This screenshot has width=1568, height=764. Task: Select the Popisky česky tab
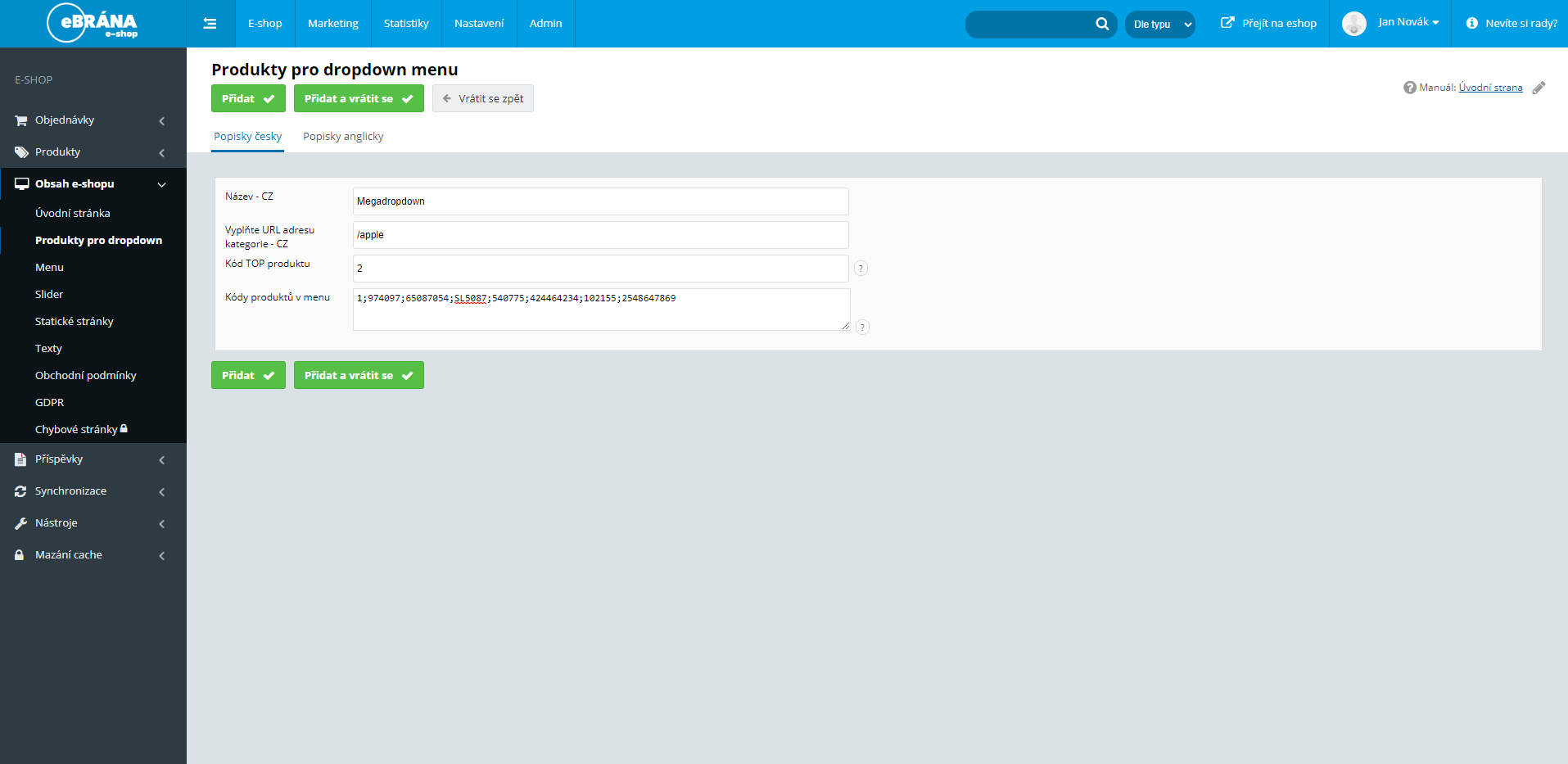click(248, 137)
